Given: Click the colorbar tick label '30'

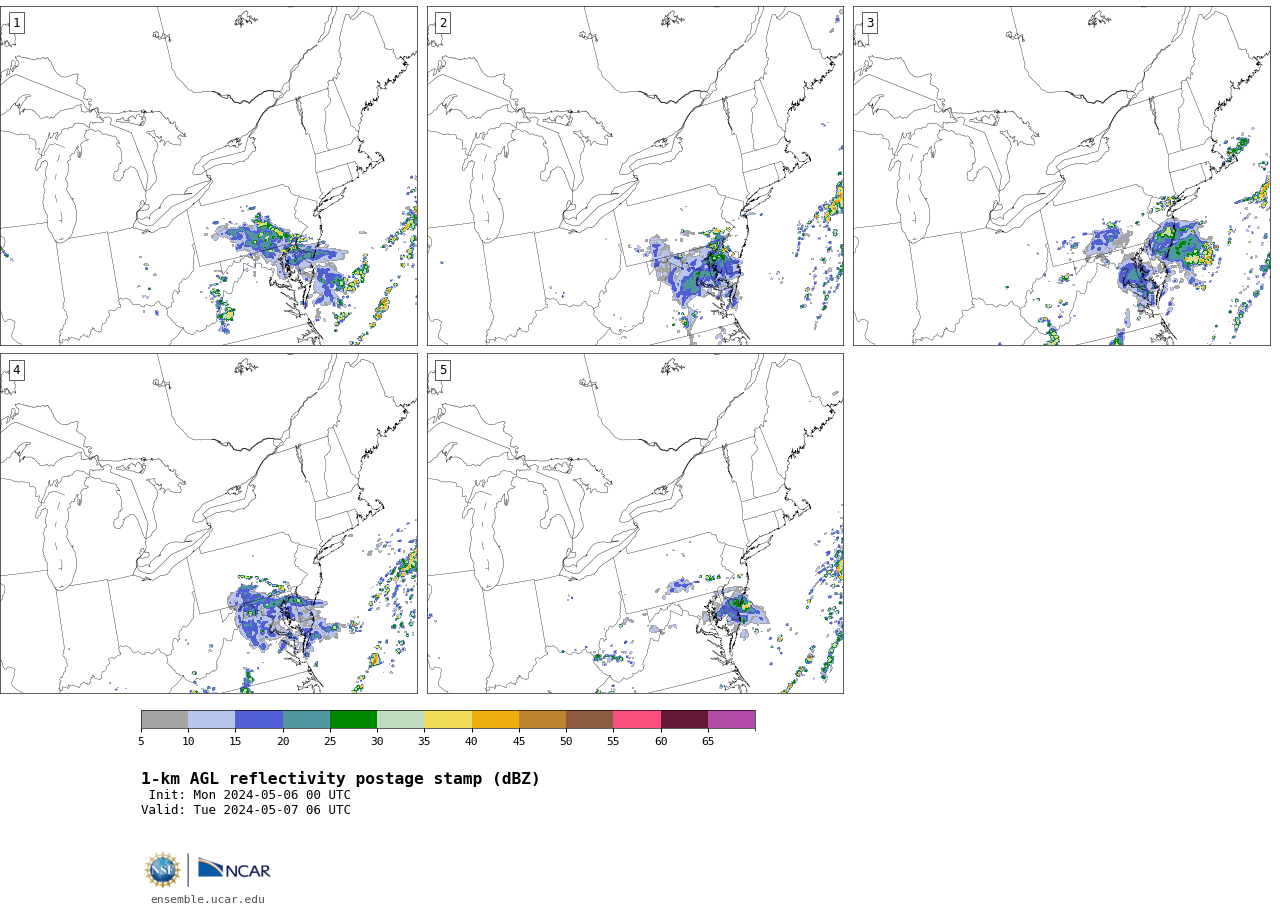Looking at the screenshot, I should click(377, 741).
